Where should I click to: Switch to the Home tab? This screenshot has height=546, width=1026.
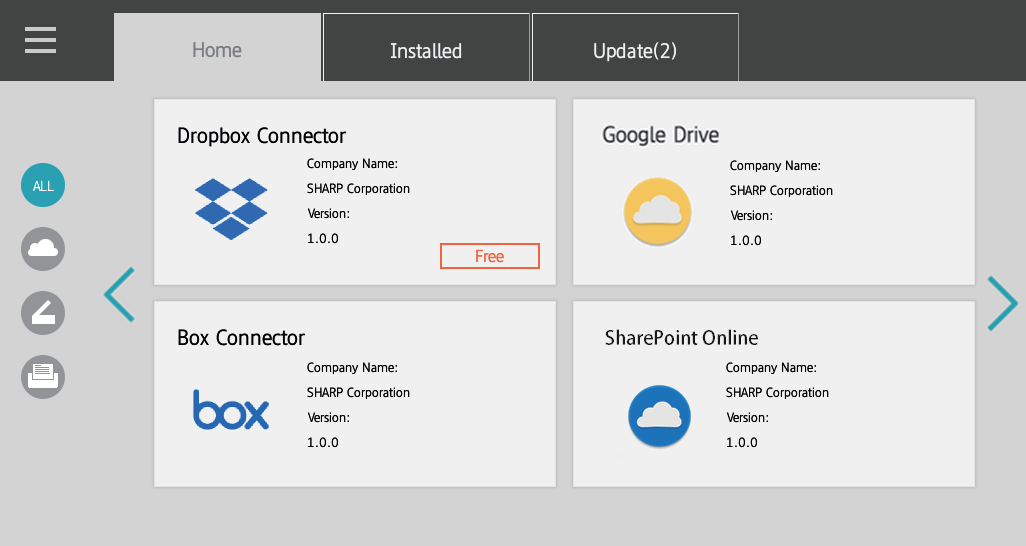pyautogui.click(x=217, y=47)
